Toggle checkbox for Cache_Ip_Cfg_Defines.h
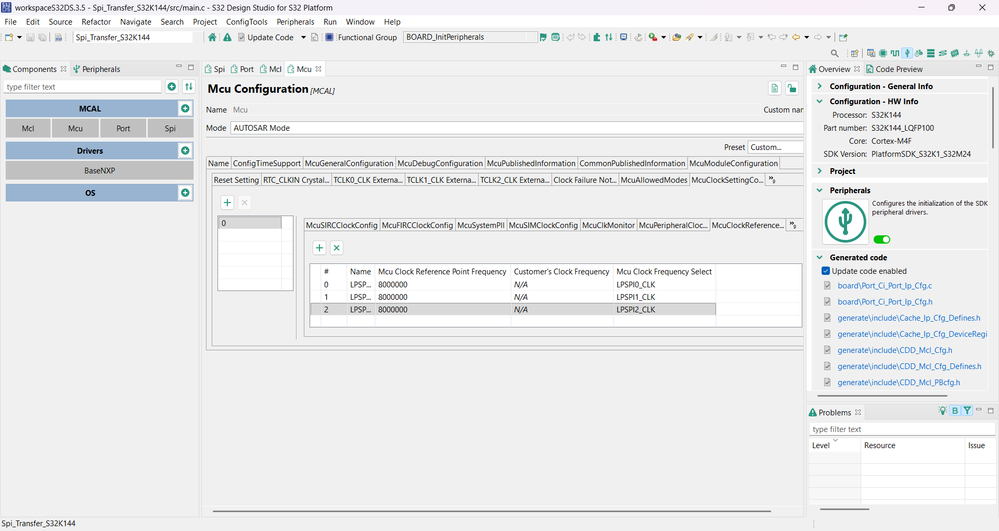Image resolution: width=999 pixels, height=531 pixels. tap(828, 317)
